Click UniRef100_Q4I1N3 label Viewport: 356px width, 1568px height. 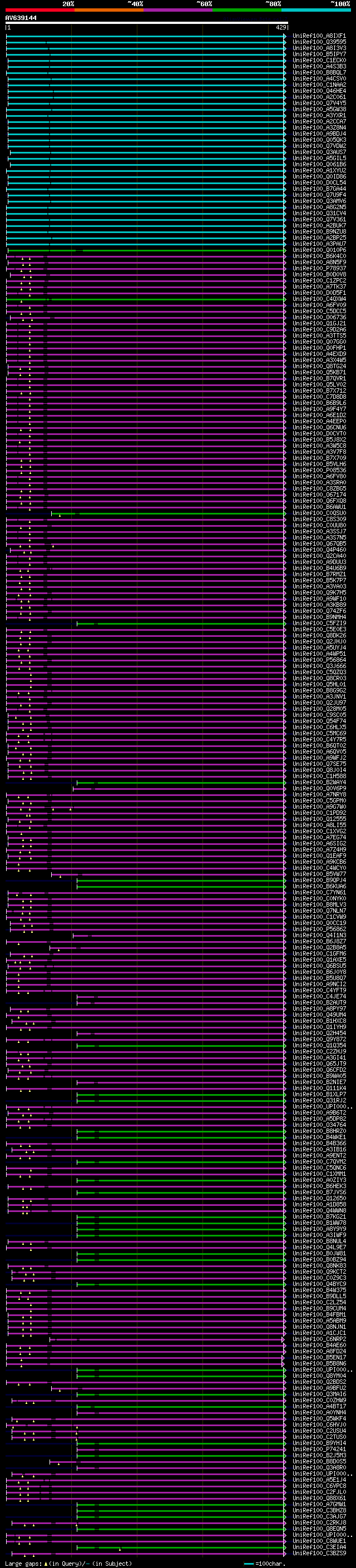319,936
